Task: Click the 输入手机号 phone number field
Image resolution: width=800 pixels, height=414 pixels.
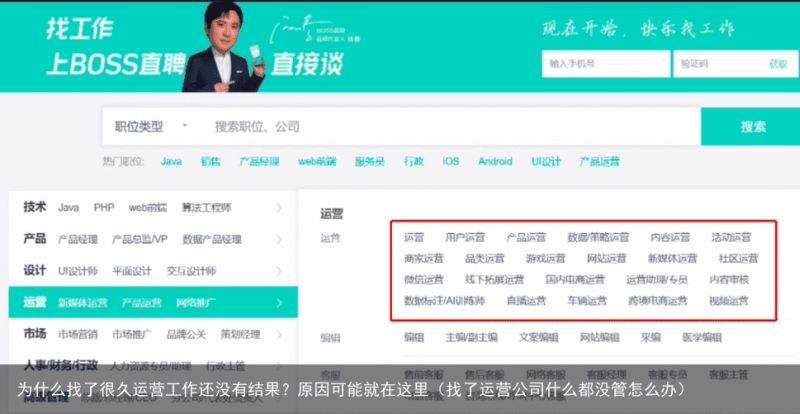Action: 606,64
